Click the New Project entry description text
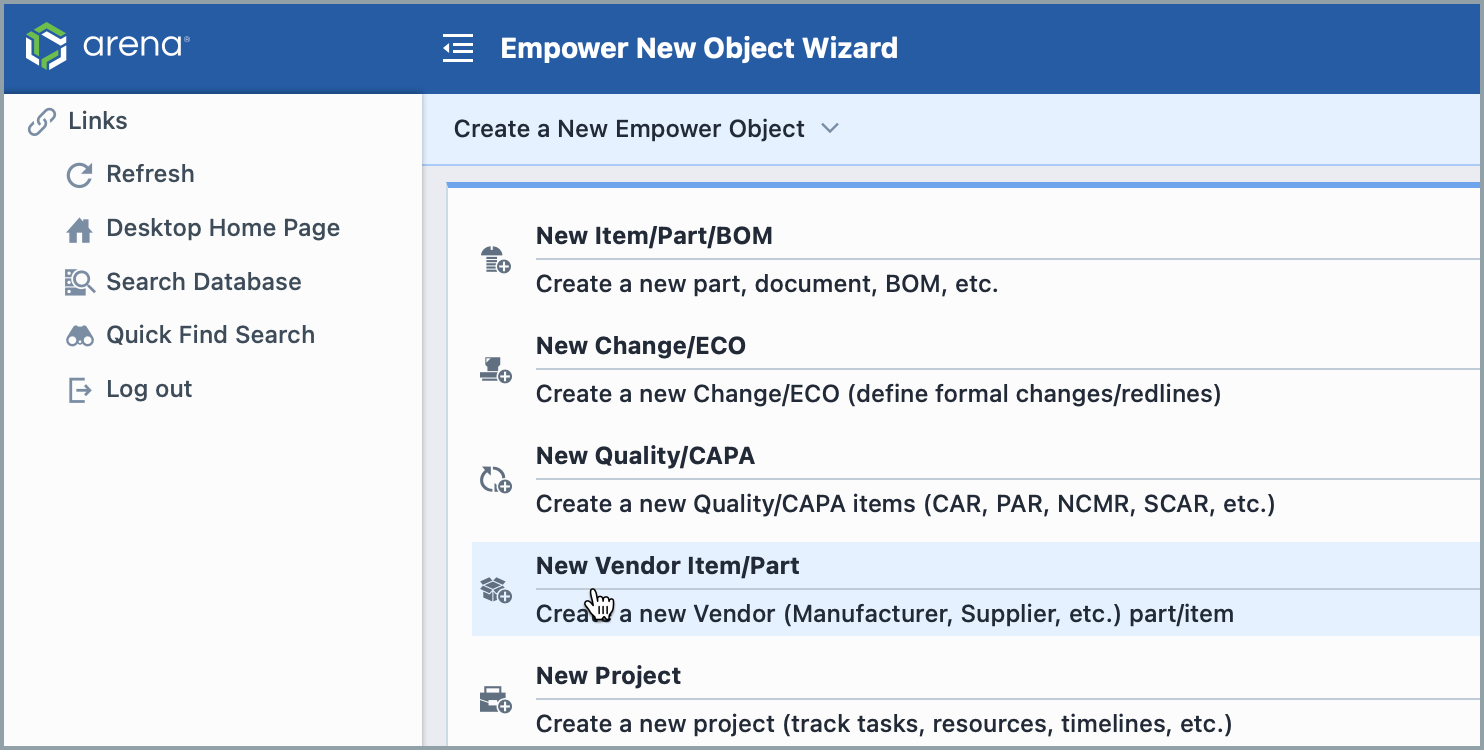Screen dimensions: 1484x750 (x=884, y=723)
